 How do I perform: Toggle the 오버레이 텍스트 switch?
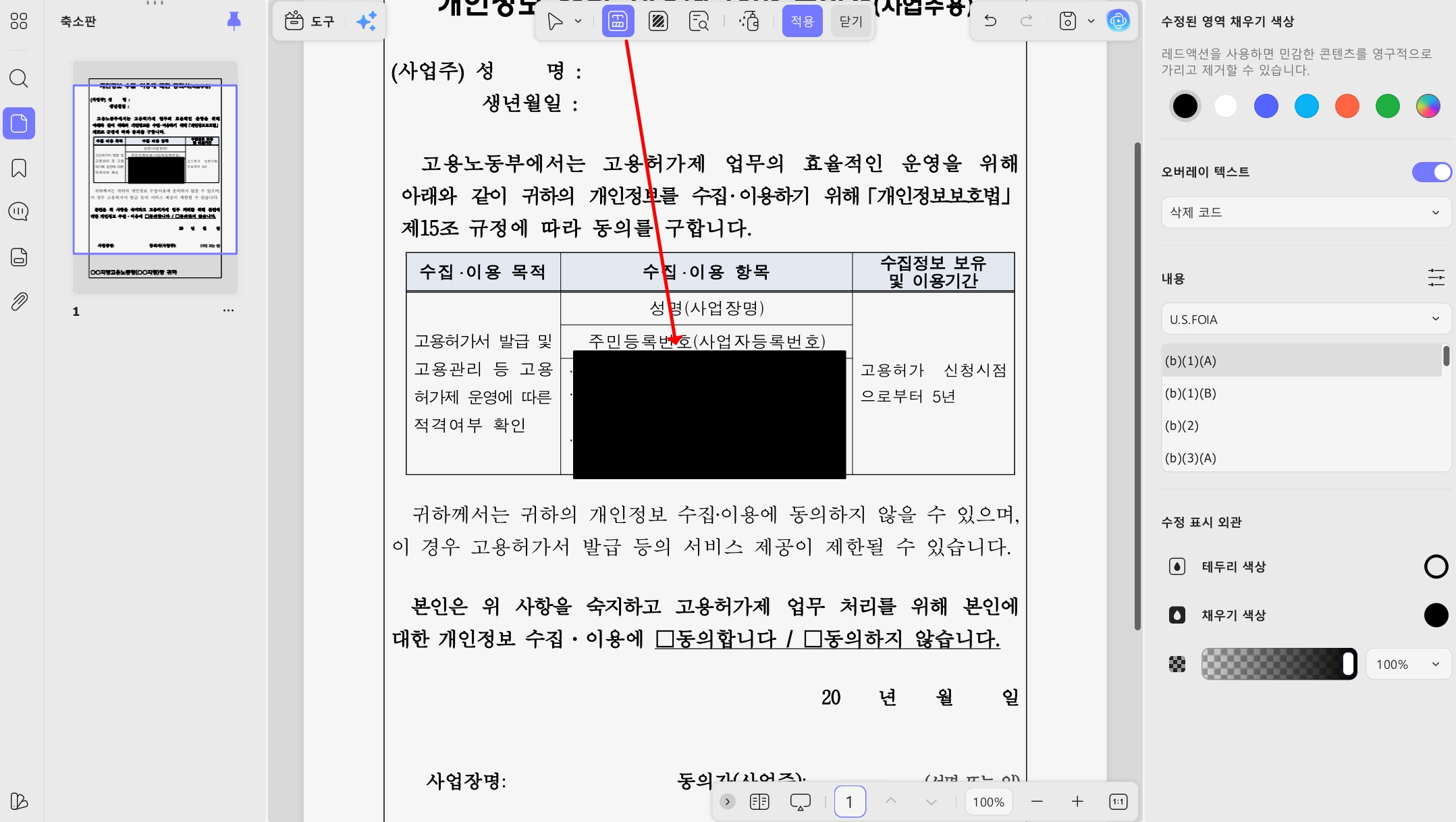pos(1432,172)
